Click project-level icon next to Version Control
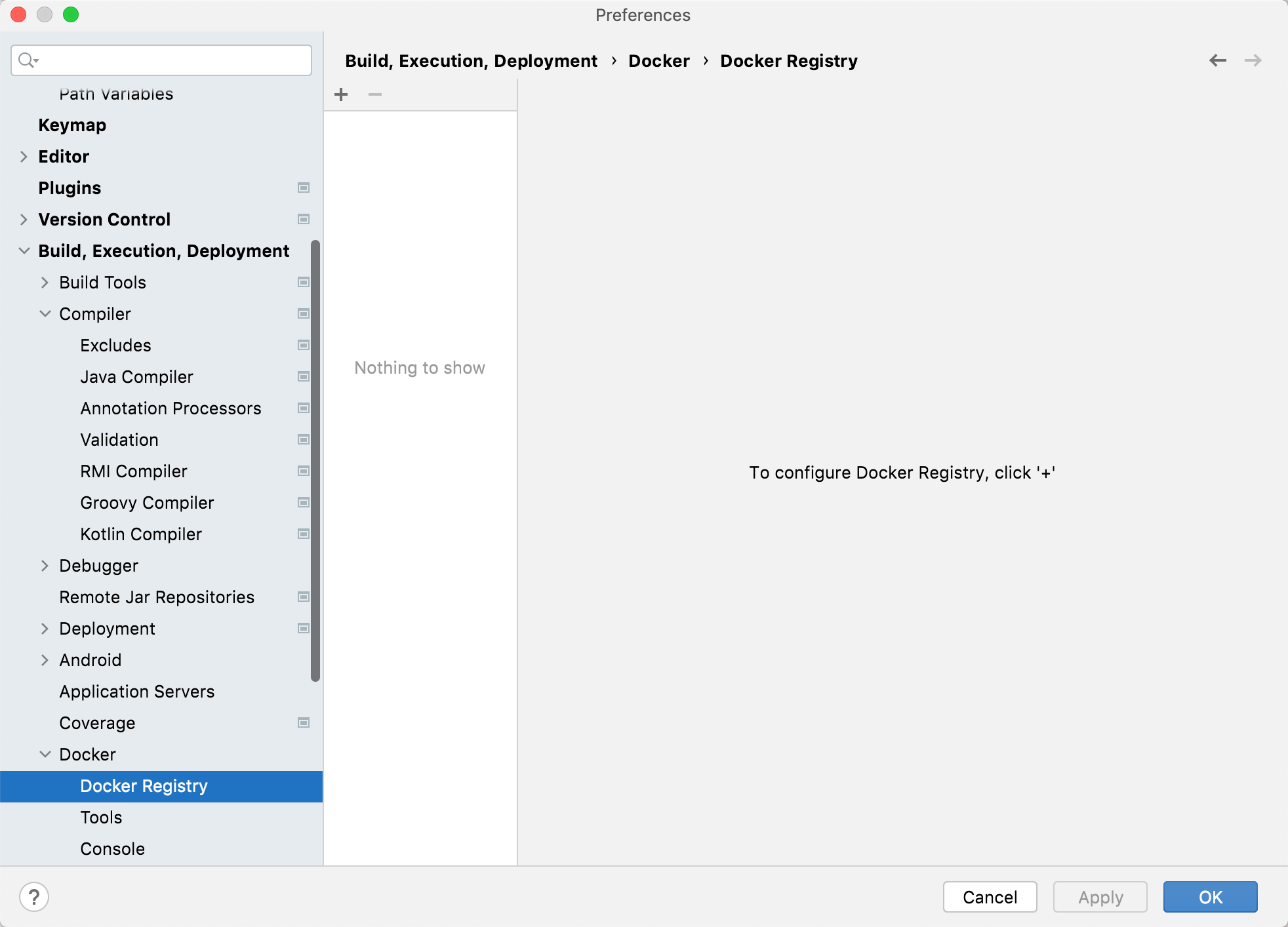The image size is (1288, 927). coord(304,220)
